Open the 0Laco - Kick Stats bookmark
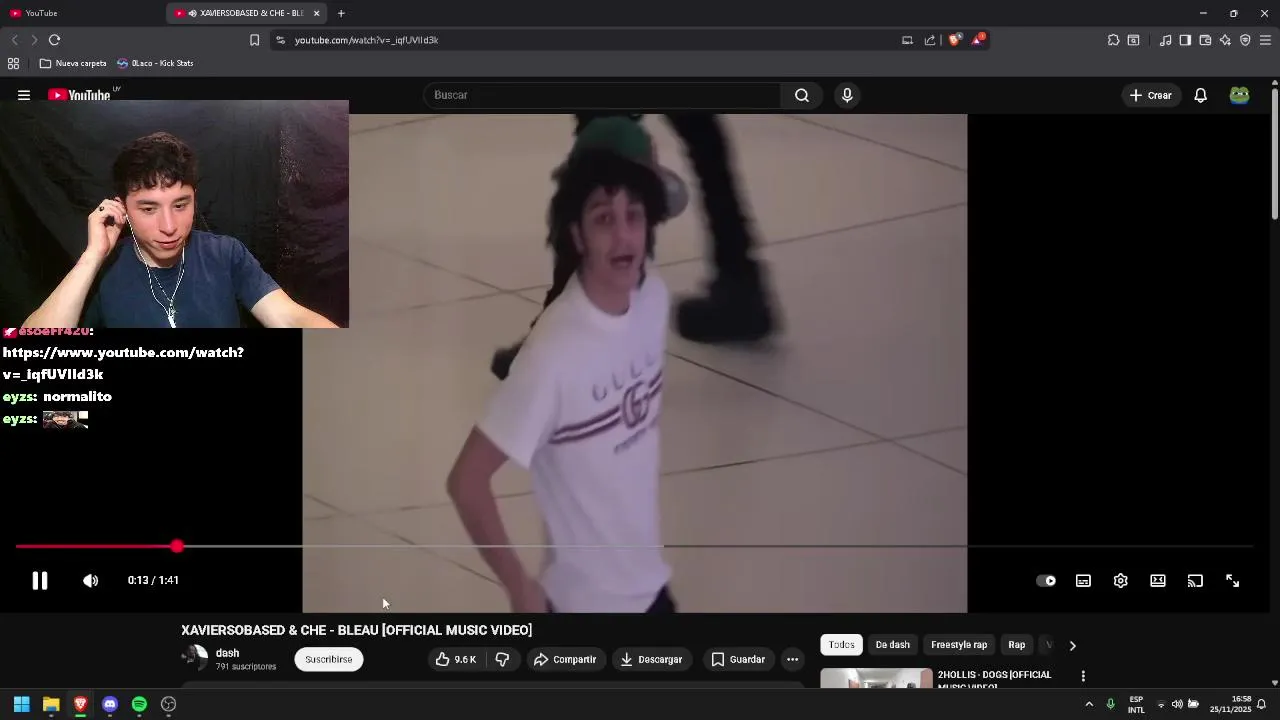 pyautogui.click(x=155, y=63)
